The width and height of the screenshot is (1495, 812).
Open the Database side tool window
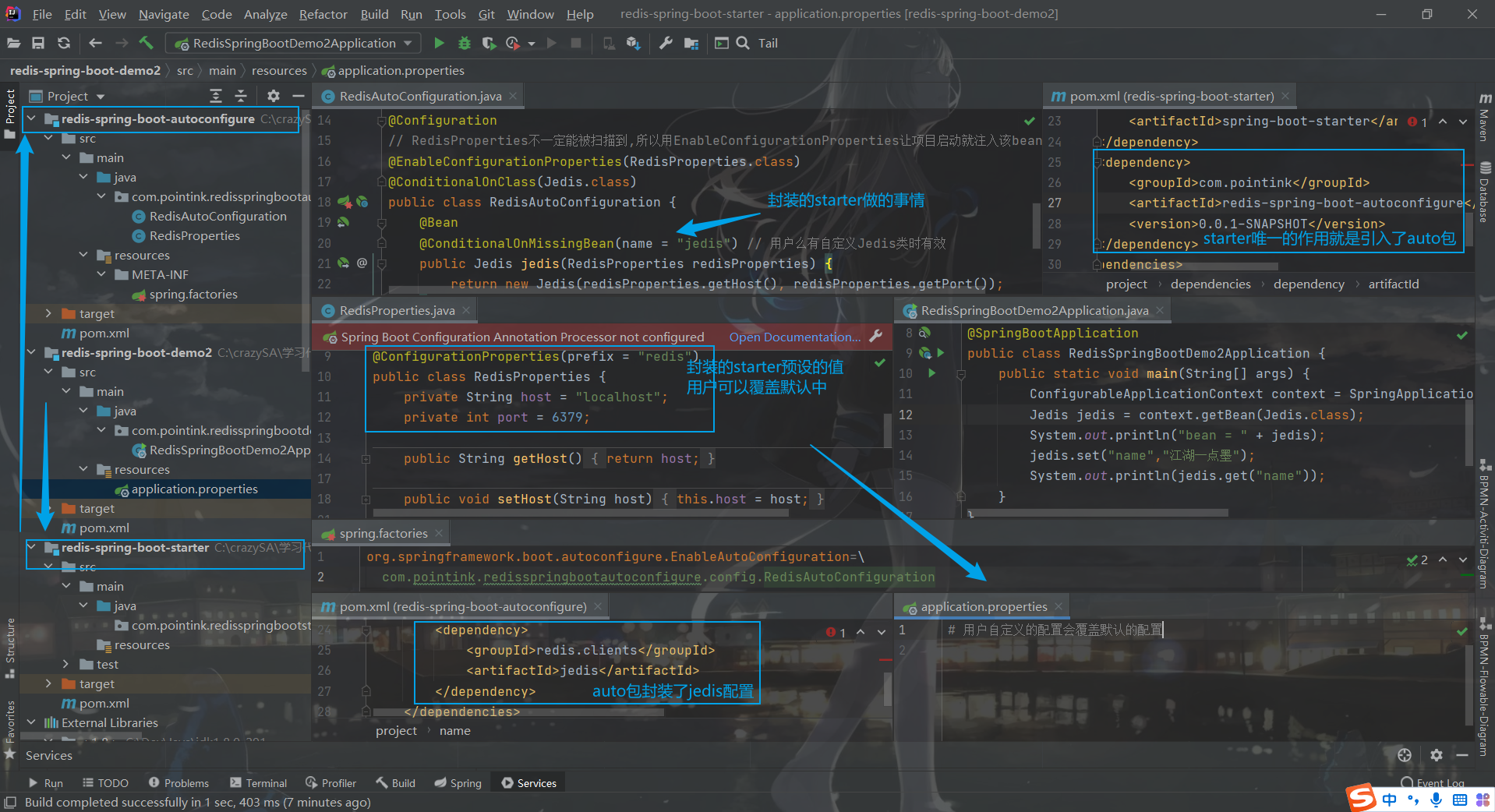1485,192
